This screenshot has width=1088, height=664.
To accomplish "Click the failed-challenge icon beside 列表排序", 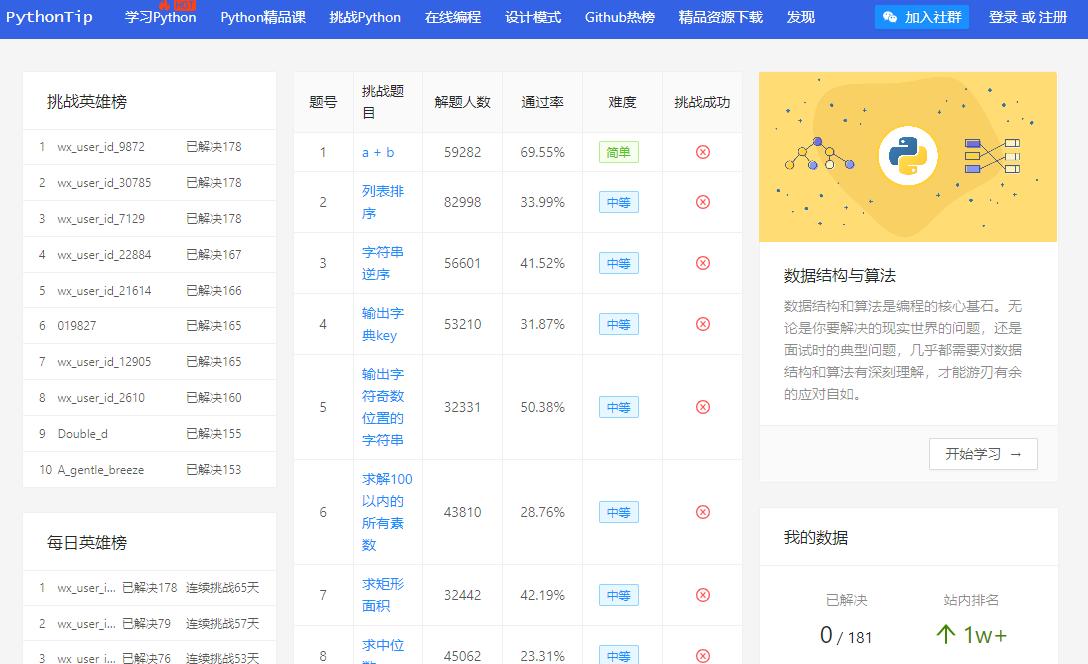I will pos(704,201).
